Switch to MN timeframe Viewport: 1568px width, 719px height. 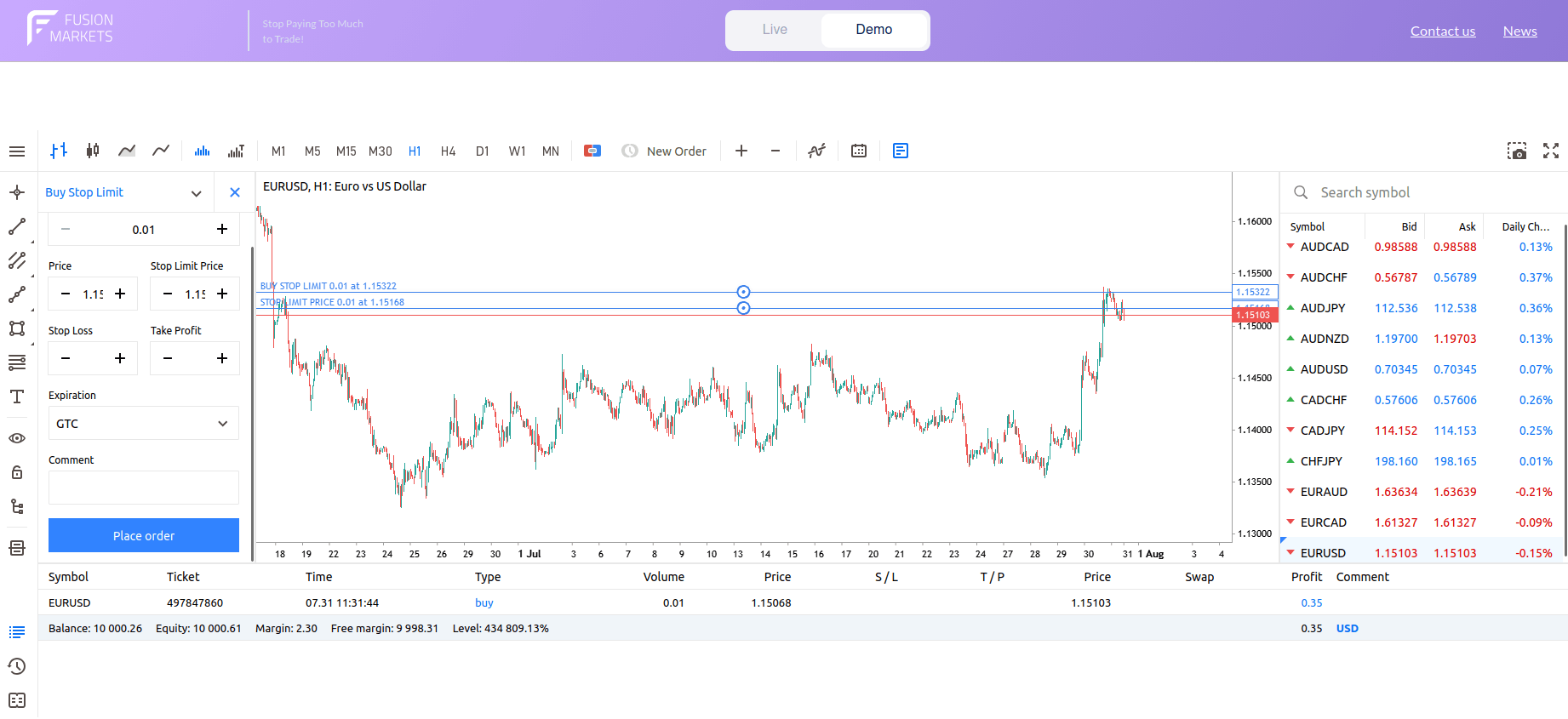tap(551, 151)
